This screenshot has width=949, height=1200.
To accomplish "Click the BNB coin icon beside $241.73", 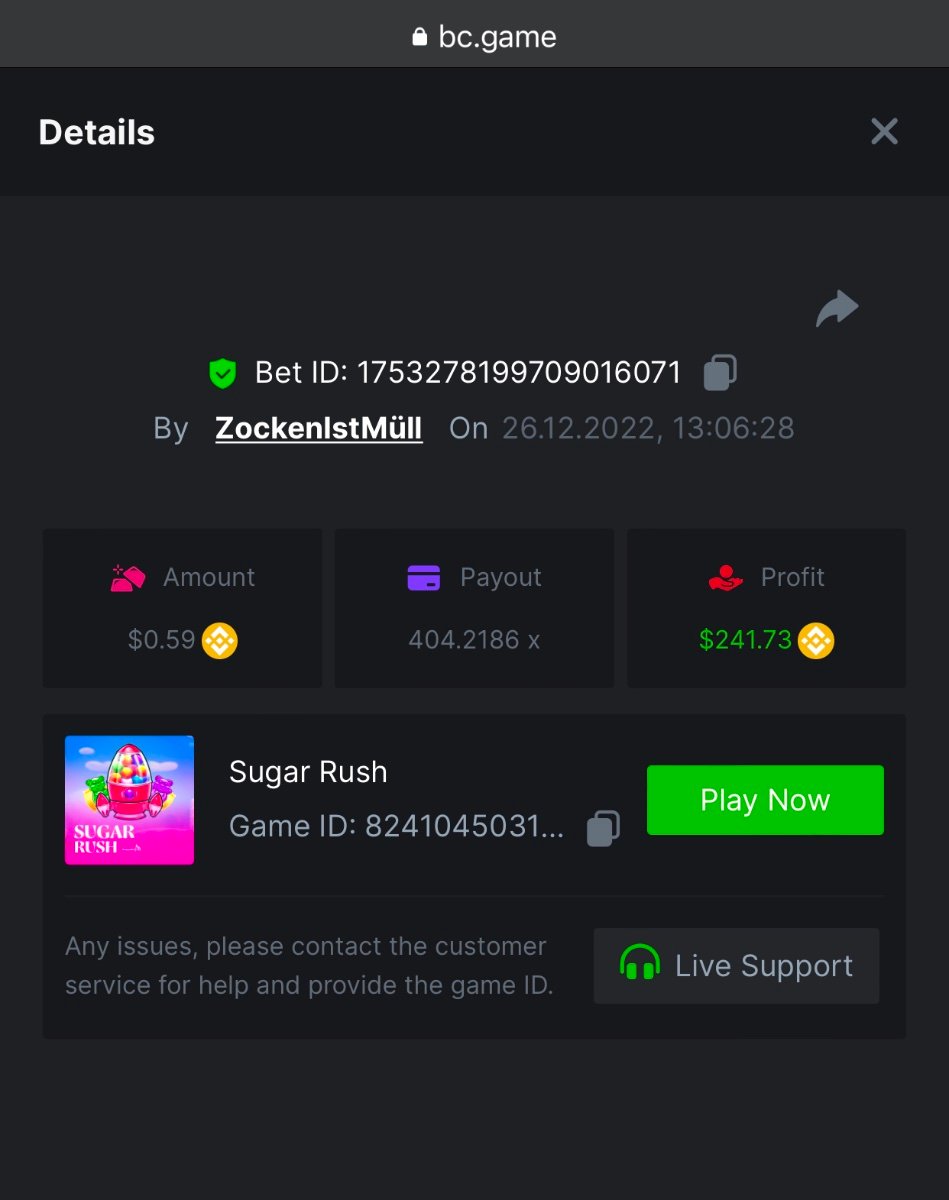I will click(x=816, y=640).
